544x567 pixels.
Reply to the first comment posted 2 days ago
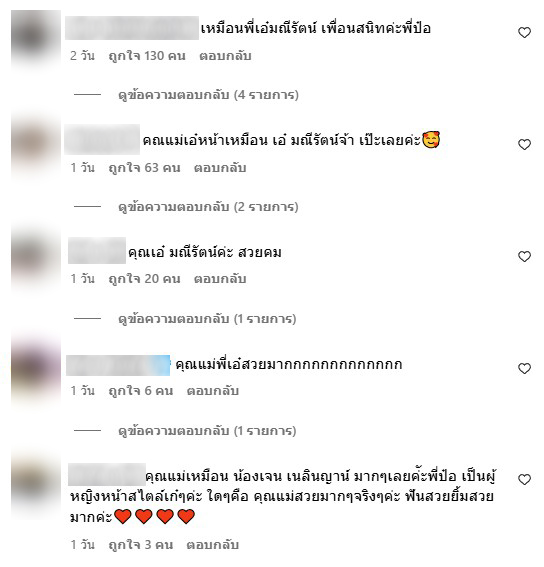tap(225, 56)
